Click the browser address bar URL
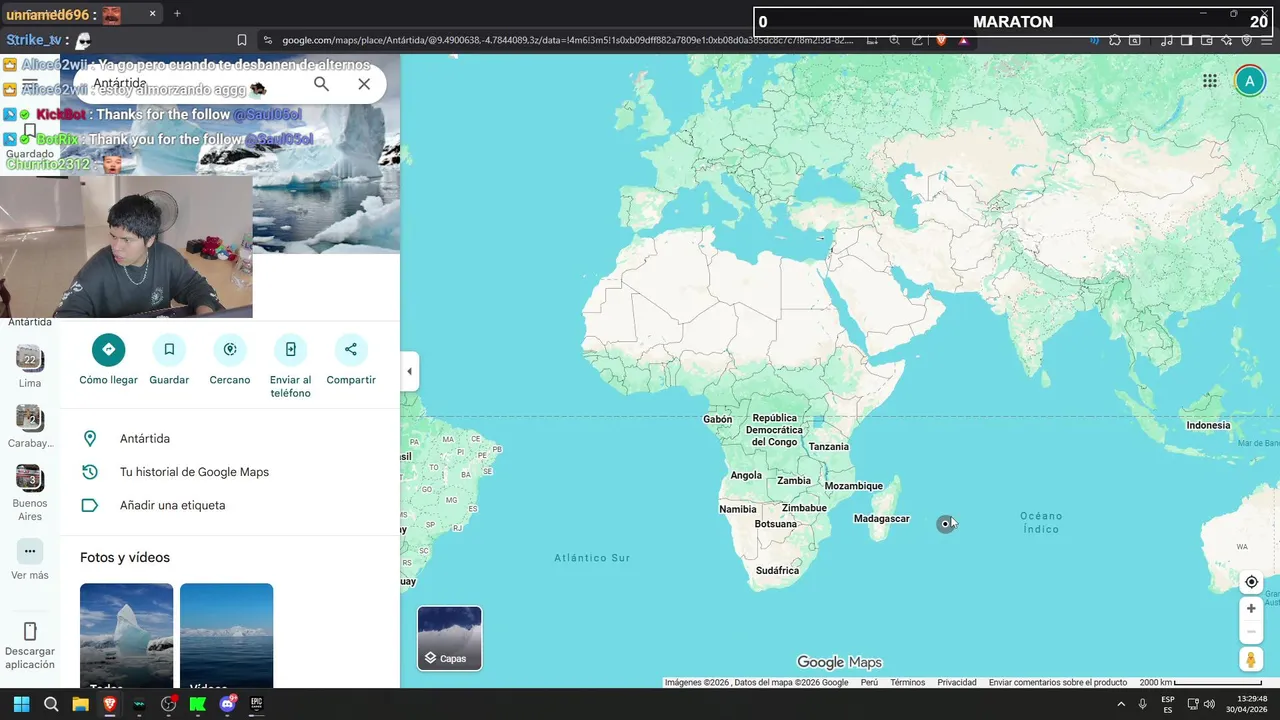 [567, 40]
